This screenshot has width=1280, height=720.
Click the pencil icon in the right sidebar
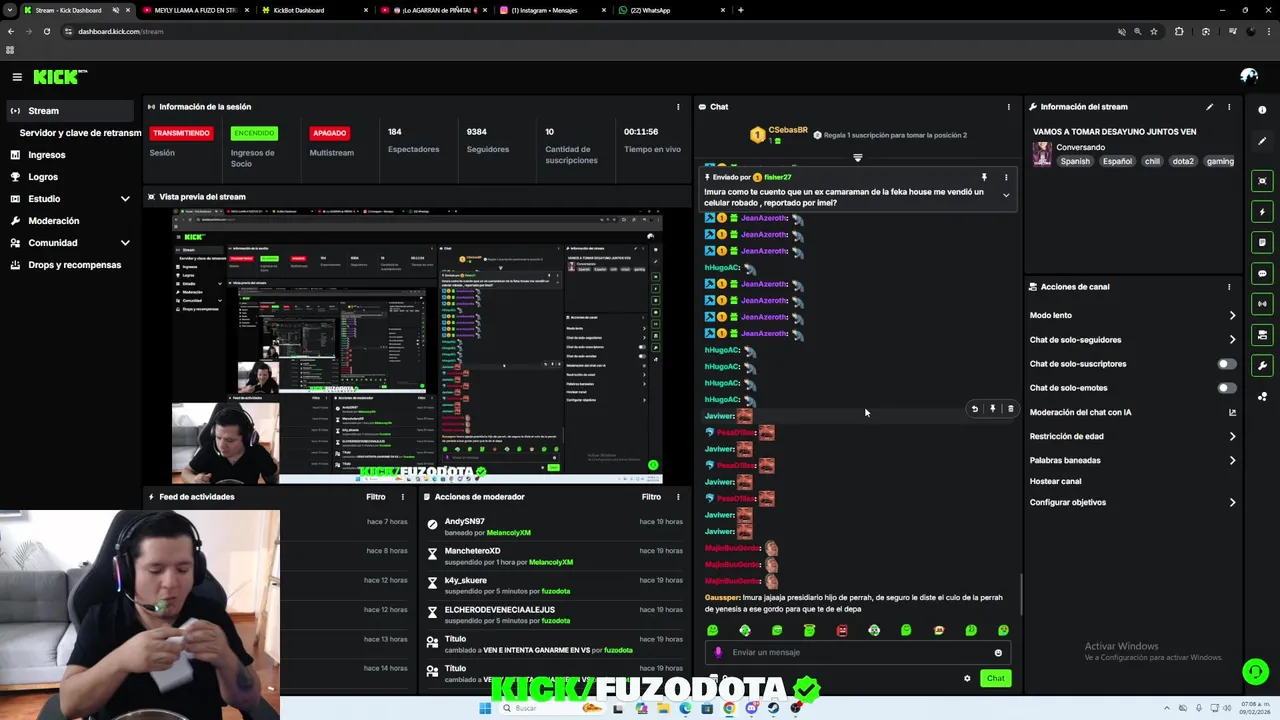click(x=1262, y=141)
